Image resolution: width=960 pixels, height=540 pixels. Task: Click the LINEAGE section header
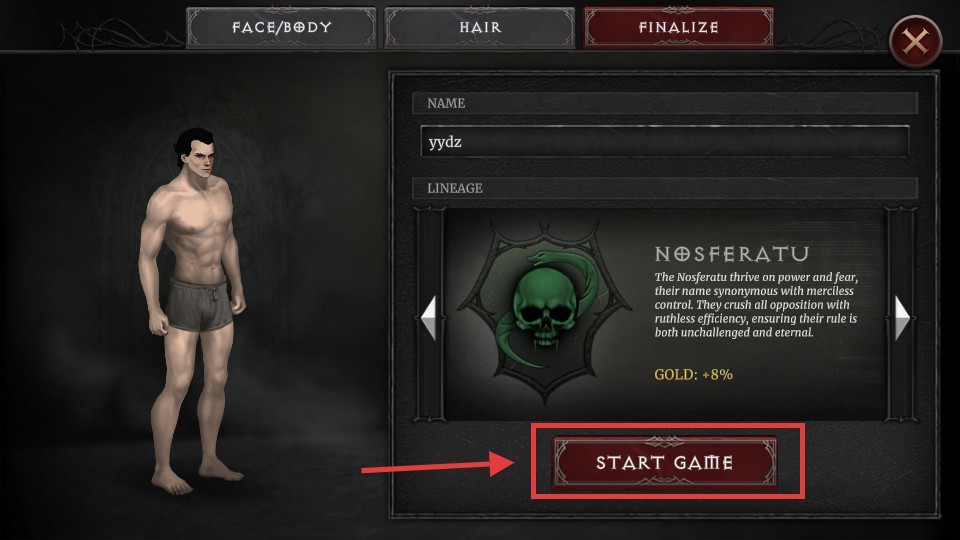click(665, 188)
